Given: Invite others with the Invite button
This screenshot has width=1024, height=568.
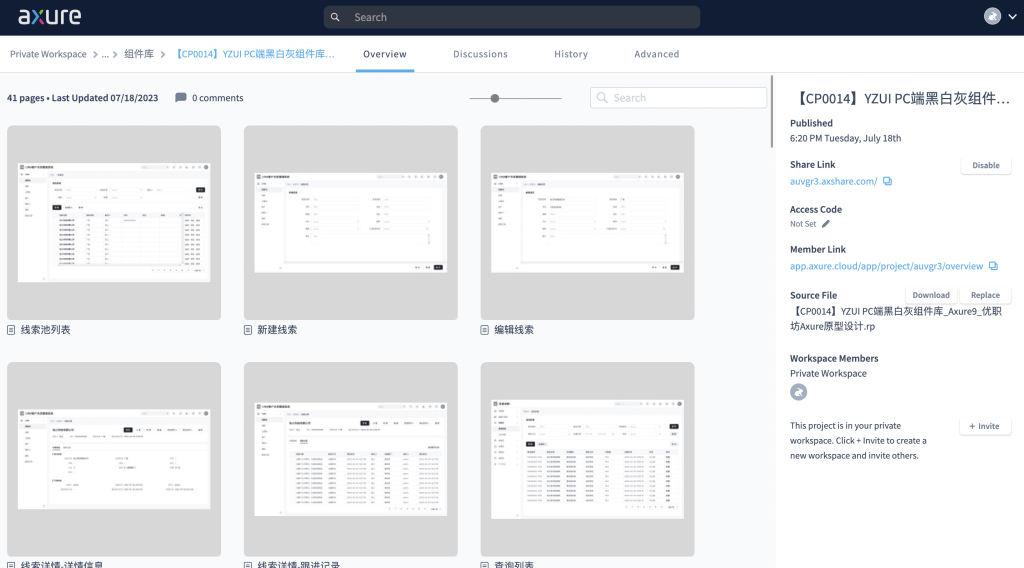Looking at the screenshot, I should pos(985,426).
